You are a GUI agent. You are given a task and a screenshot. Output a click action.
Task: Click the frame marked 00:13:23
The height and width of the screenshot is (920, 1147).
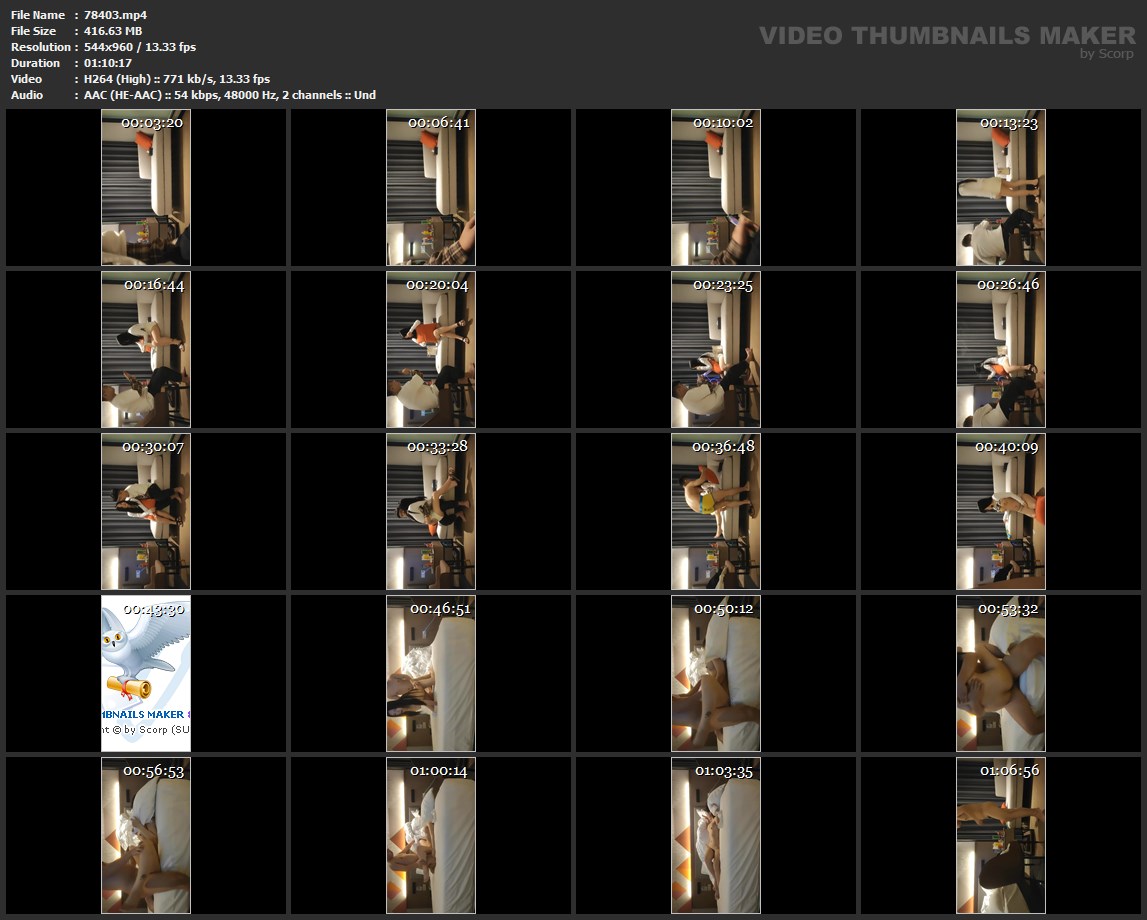[x=1001, y=187]
